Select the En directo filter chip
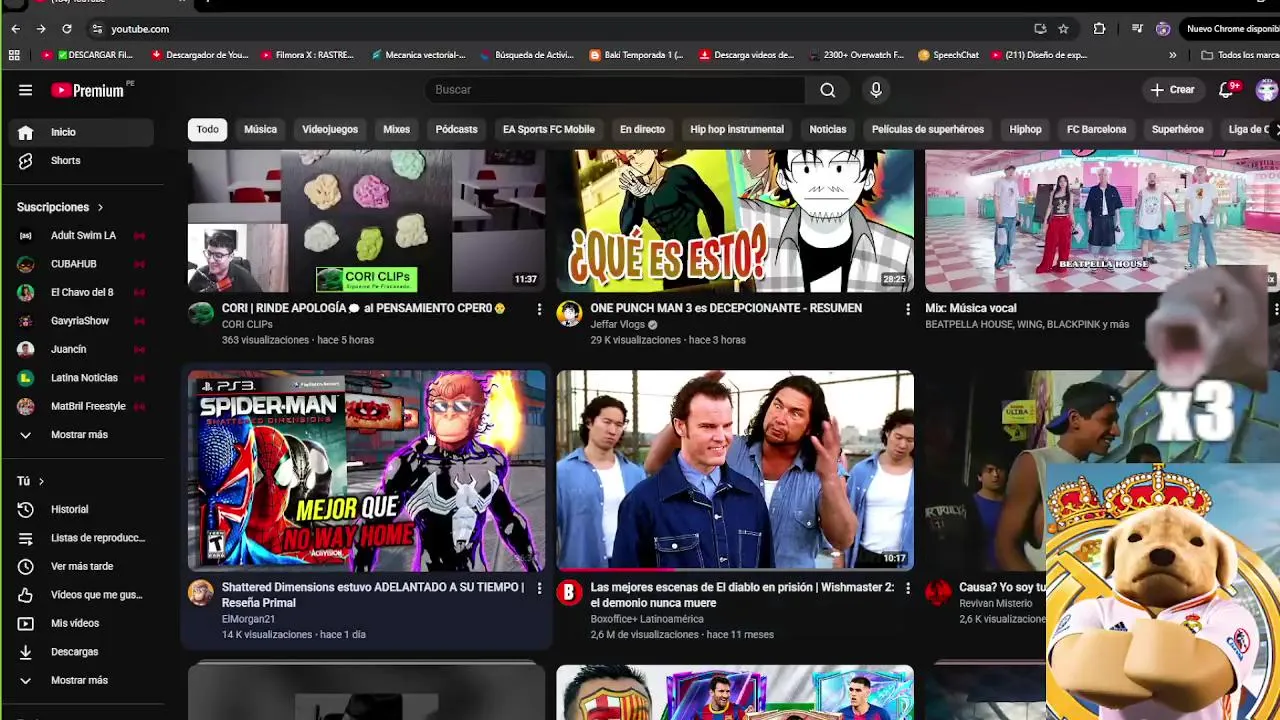 (642, 129)
